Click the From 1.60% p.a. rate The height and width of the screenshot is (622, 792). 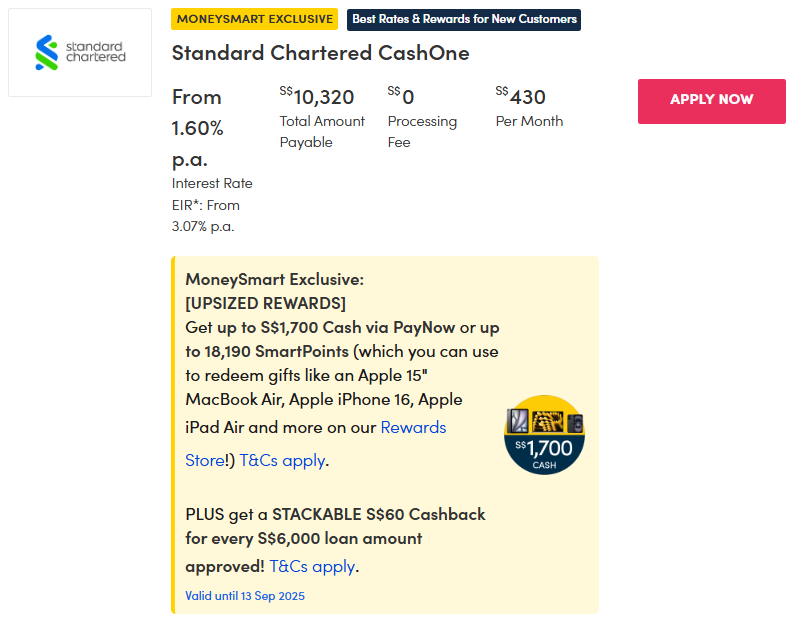198,128
